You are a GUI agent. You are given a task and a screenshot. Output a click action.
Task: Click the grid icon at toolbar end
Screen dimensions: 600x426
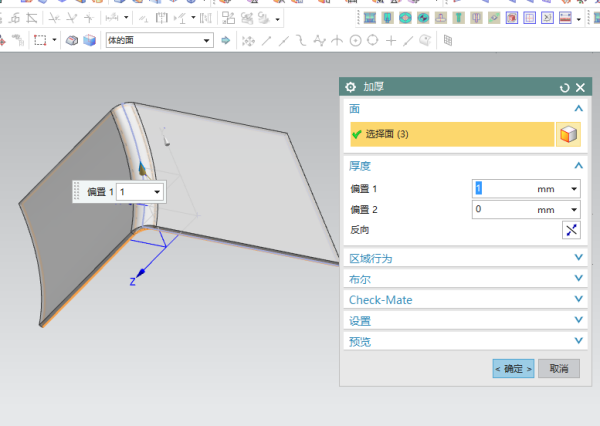pyautogui.click(x=447, y=40)
